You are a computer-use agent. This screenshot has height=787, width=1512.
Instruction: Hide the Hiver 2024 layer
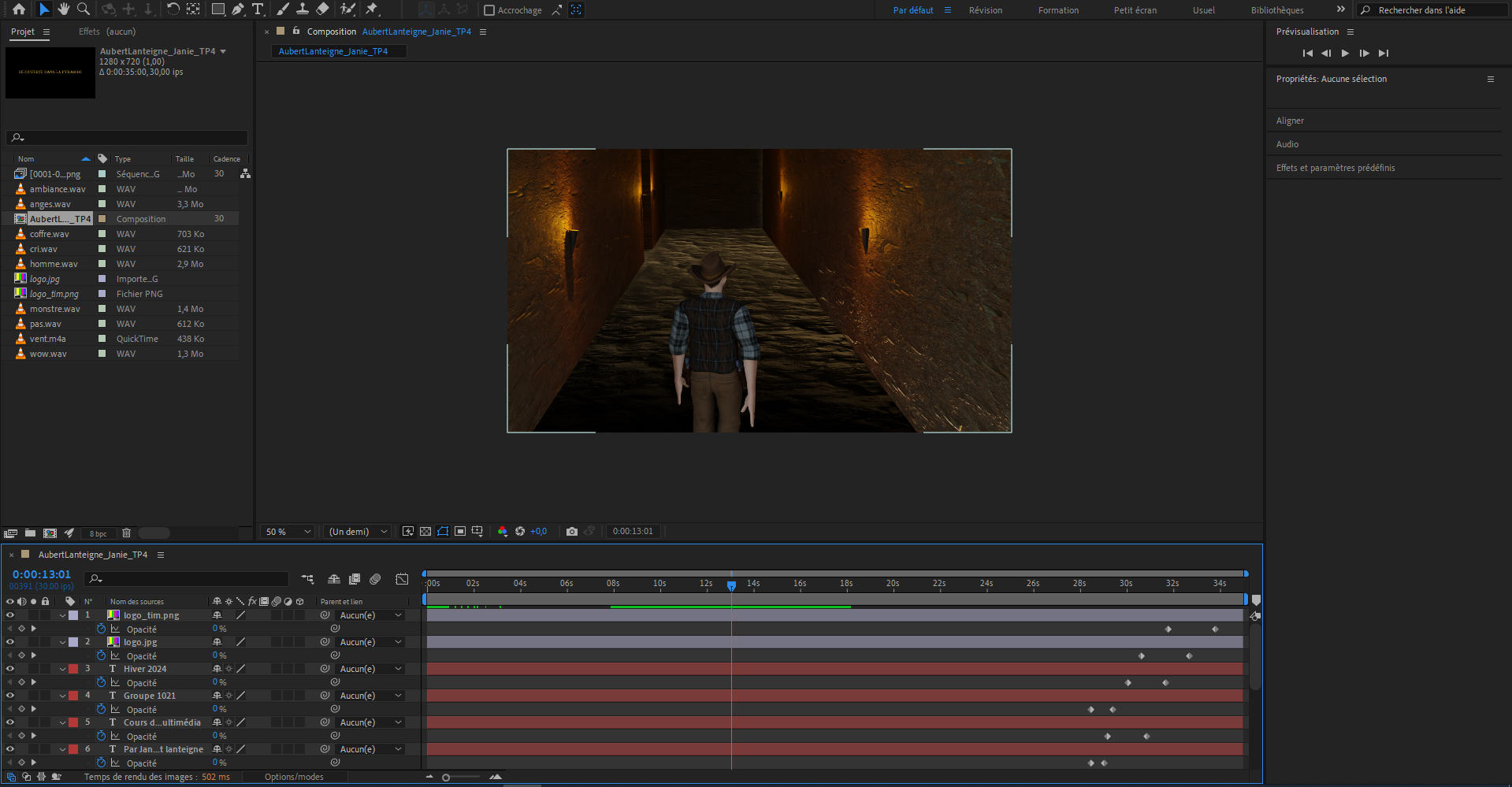[x=10, y=669]
